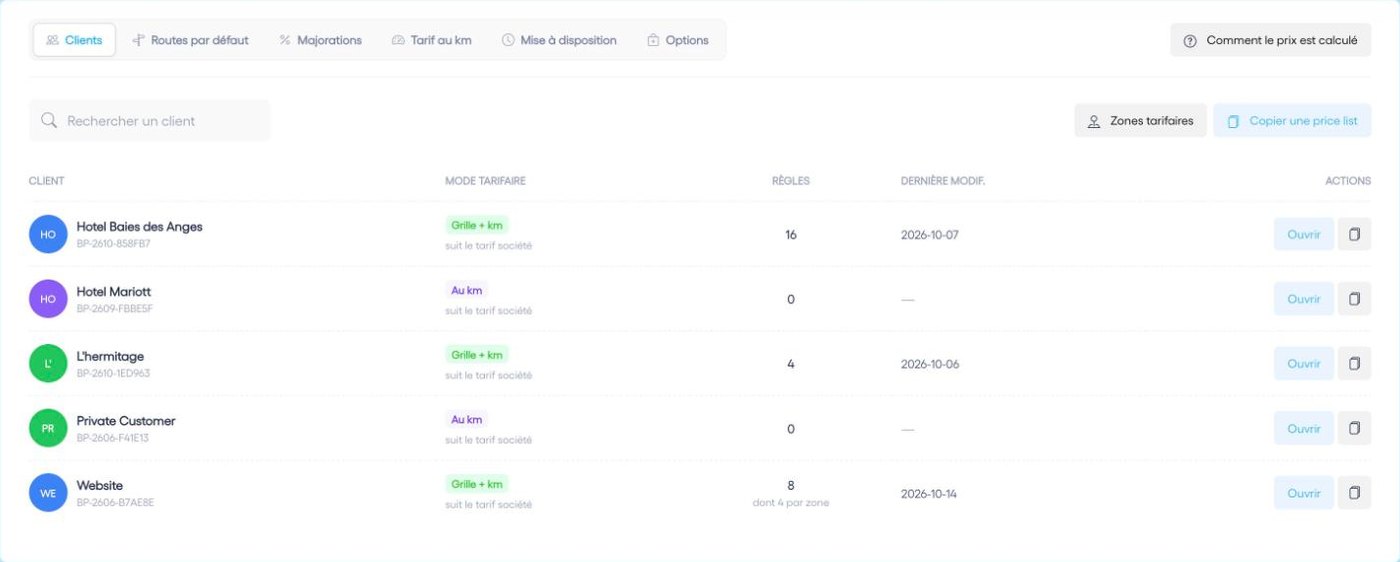Click Hotel Mariott purple HO avatar
This screenshot has width=1400, height=562.
click(x=48, y=299)
